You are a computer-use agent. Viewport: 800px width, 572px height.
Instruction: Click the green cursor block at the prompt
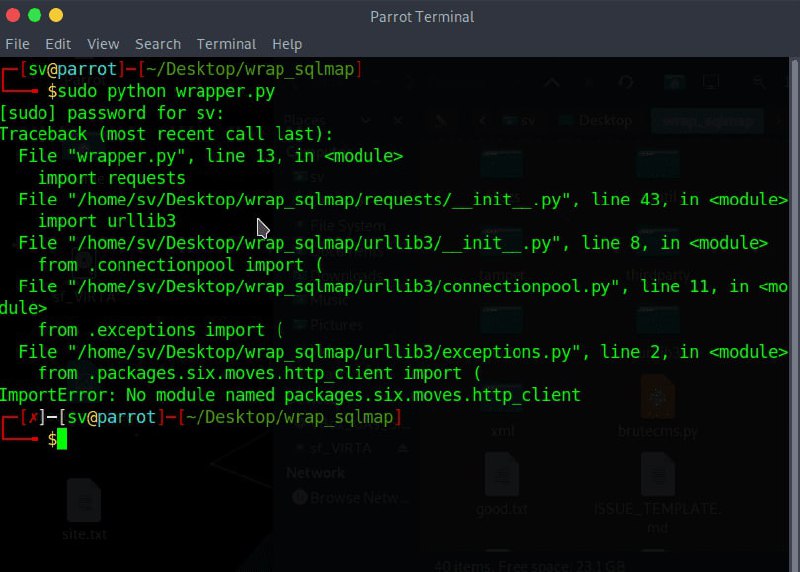[x=62, y=439]
